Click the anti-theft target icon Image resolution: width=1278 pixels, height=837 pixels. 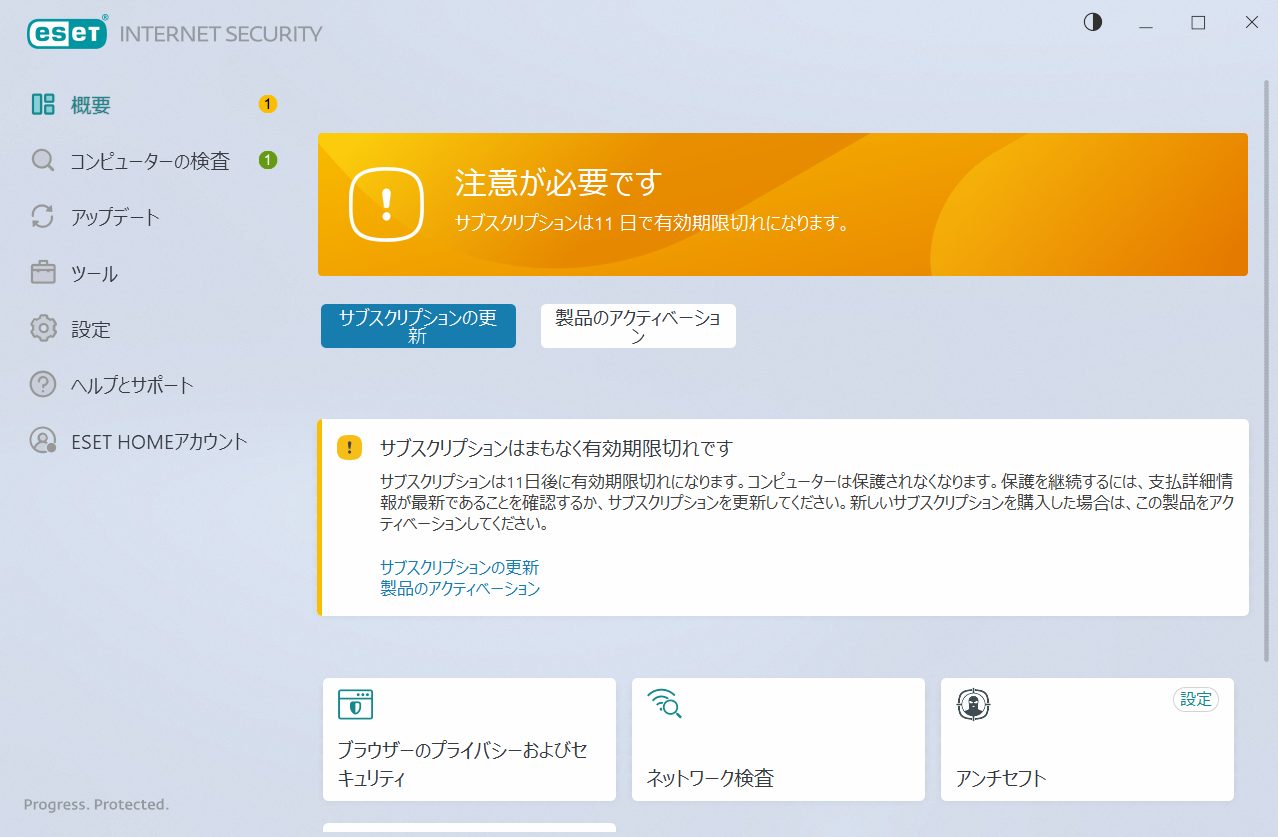coord(973,705)
